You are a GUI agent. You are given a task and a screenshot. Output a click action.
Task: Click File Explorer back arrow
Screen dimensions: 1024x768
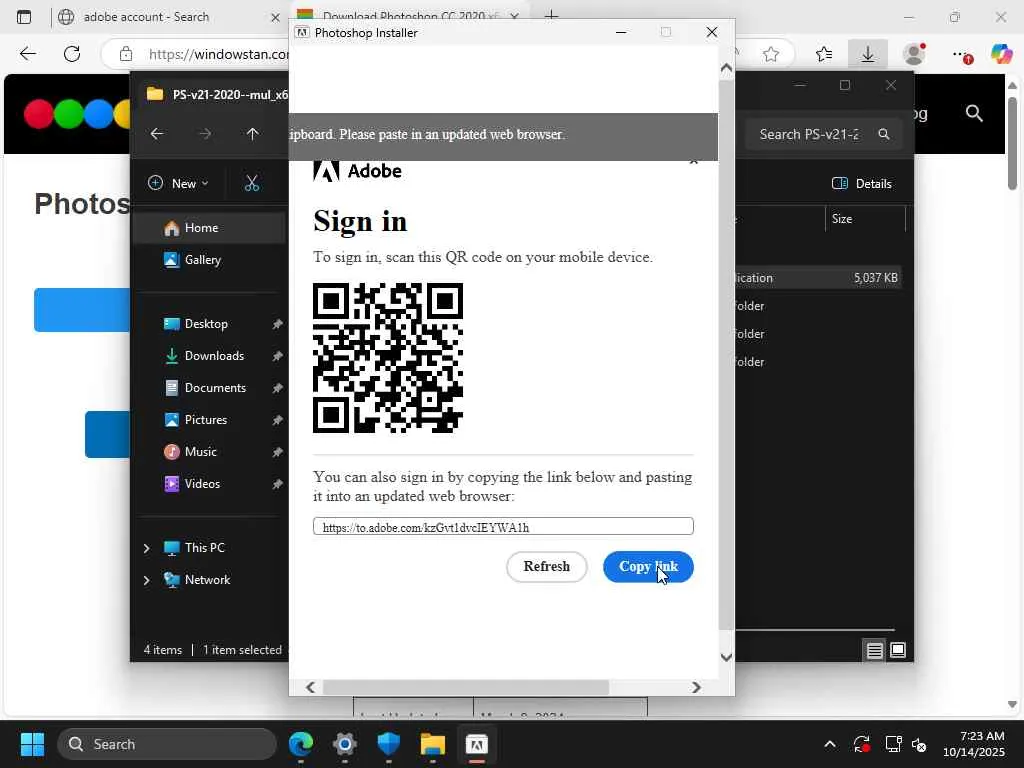pyautogui.click(x=157, y=134)
